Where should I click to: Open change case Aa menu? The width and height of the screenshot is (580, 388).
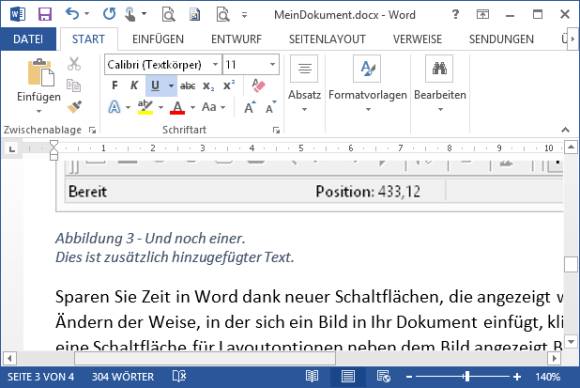coord(213,107)
